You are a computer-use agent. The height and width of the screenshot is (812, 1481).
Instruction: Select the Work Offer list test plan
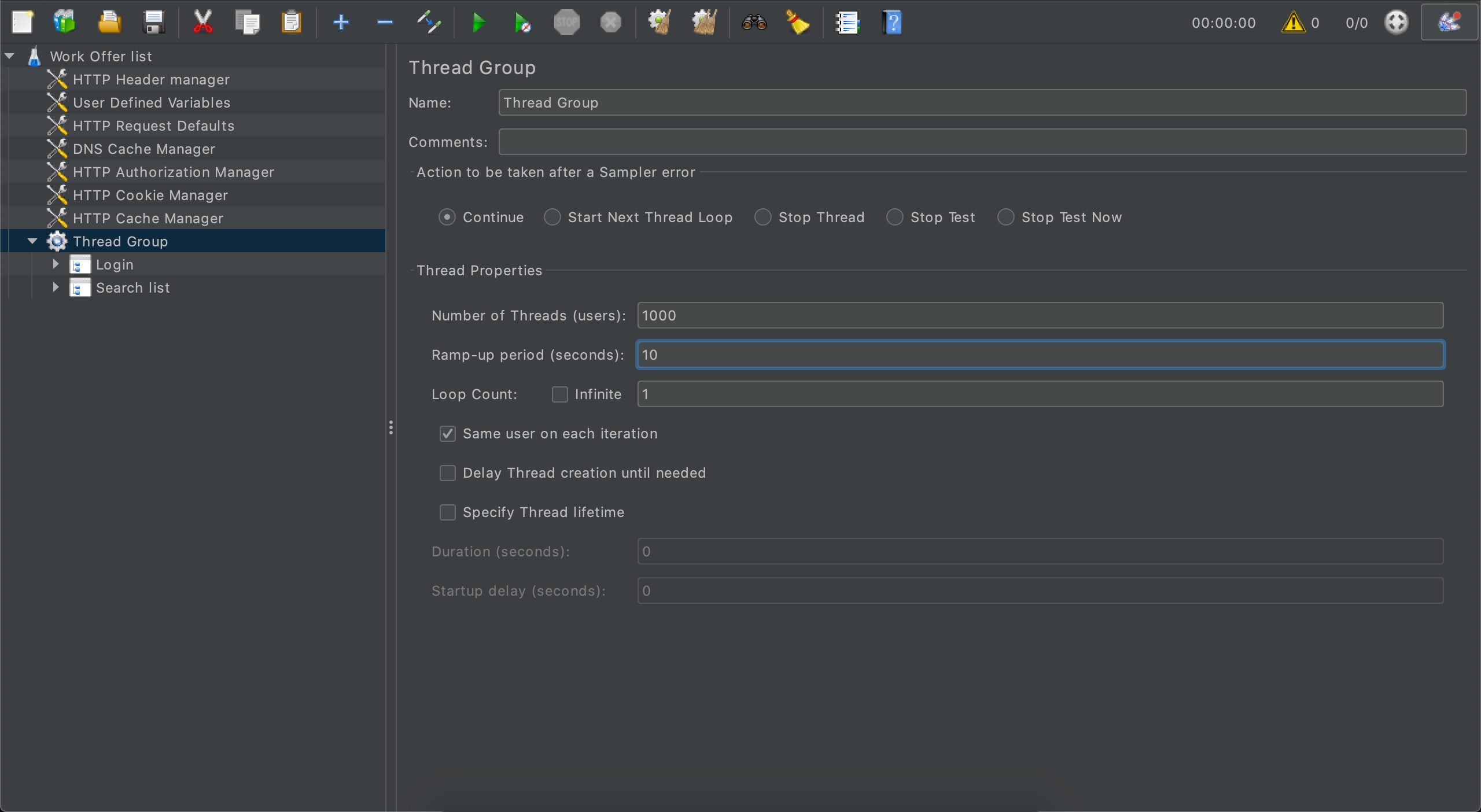tap(101, 56)
